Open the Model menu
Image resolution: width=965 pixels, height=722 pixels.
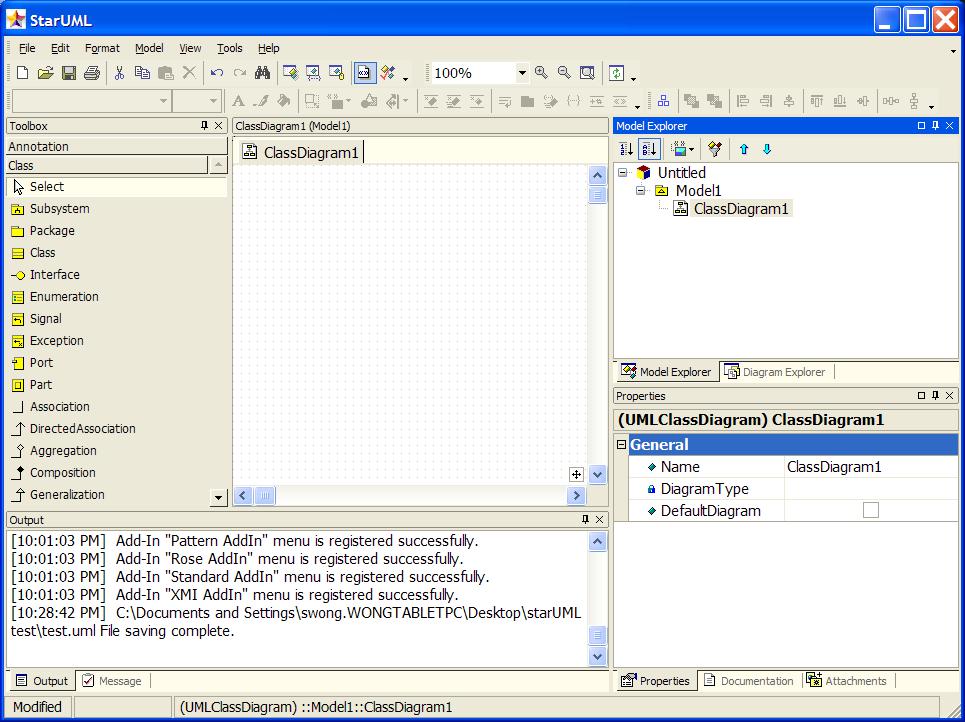(x=149, y=48)
